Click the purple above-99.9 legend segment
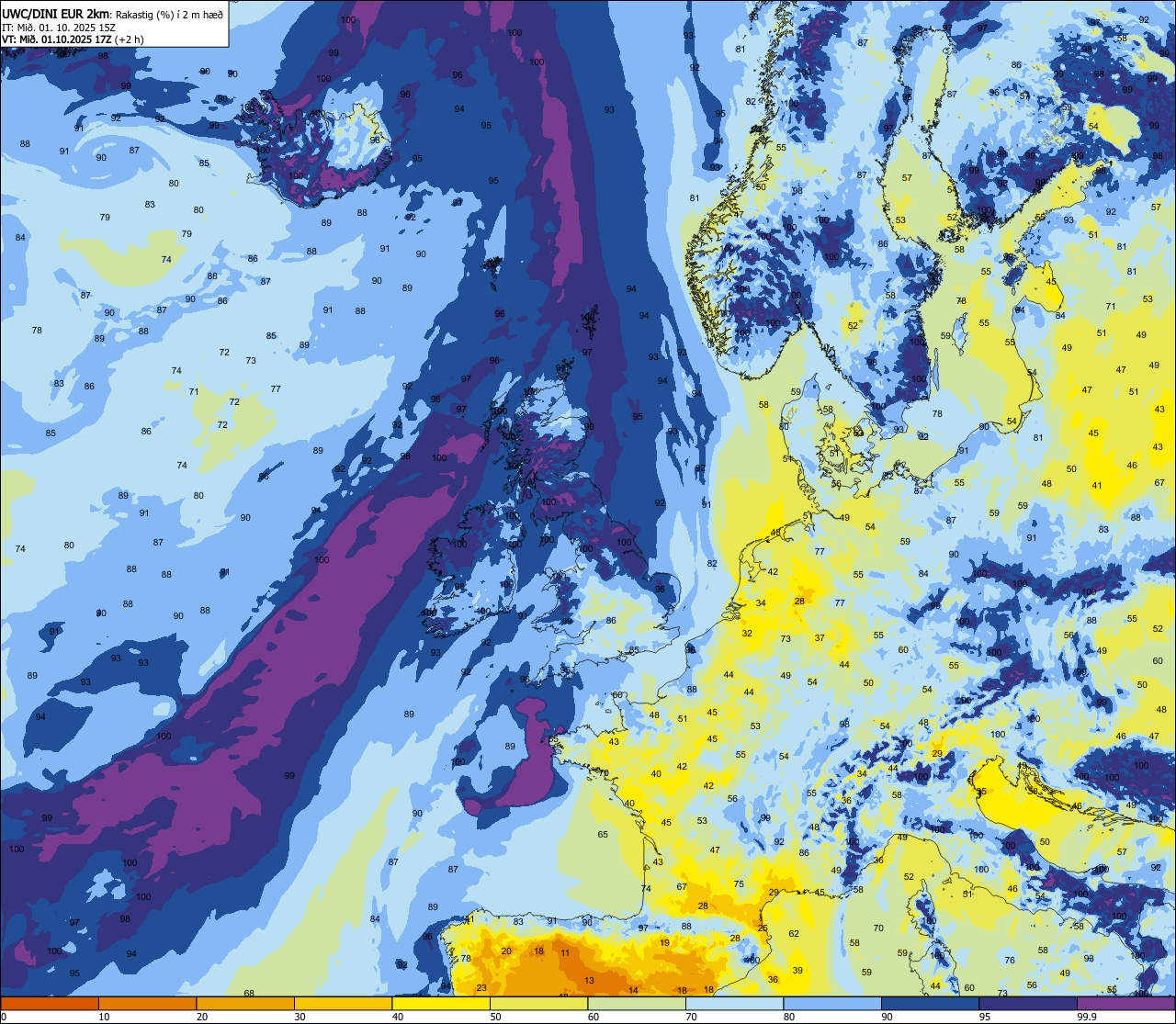The height and width of the screenshot is (1024, 1176). [1125, 1003]
